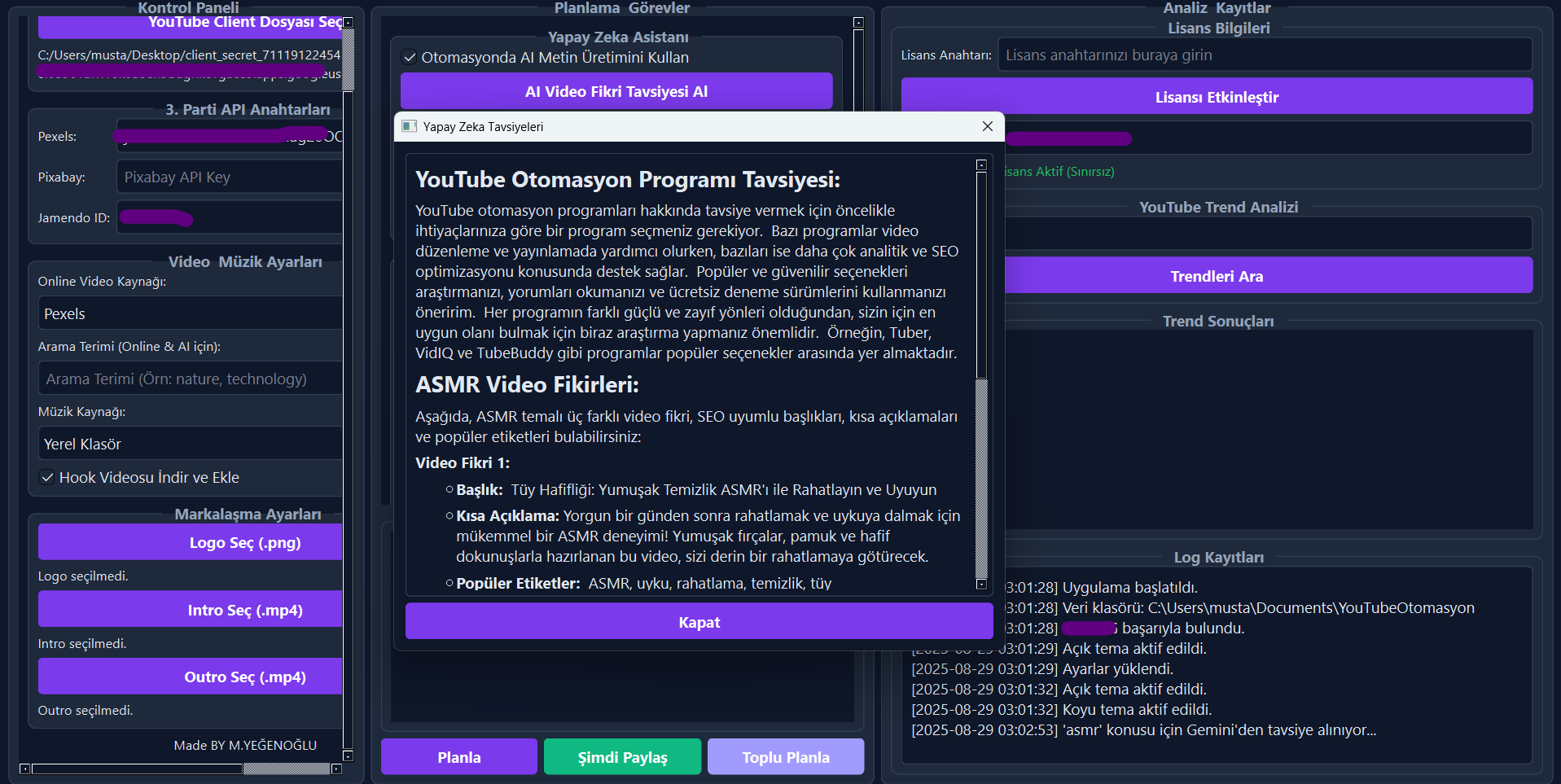Click the Logo Seç (.png) button
The image size is (1561, 784).
pyautogui.click(x=191, y=542)
